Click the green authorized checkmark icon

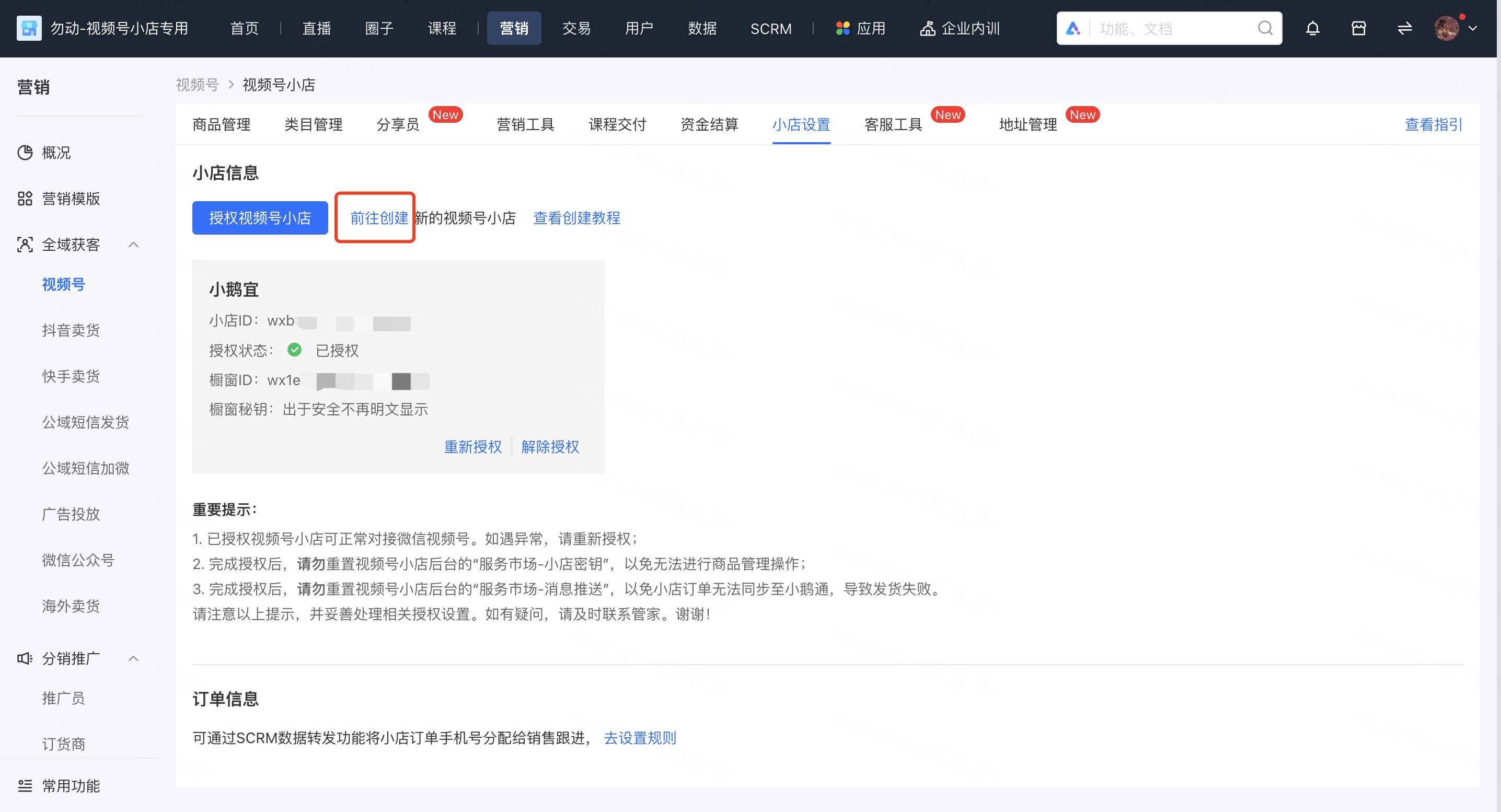[294, 350]
